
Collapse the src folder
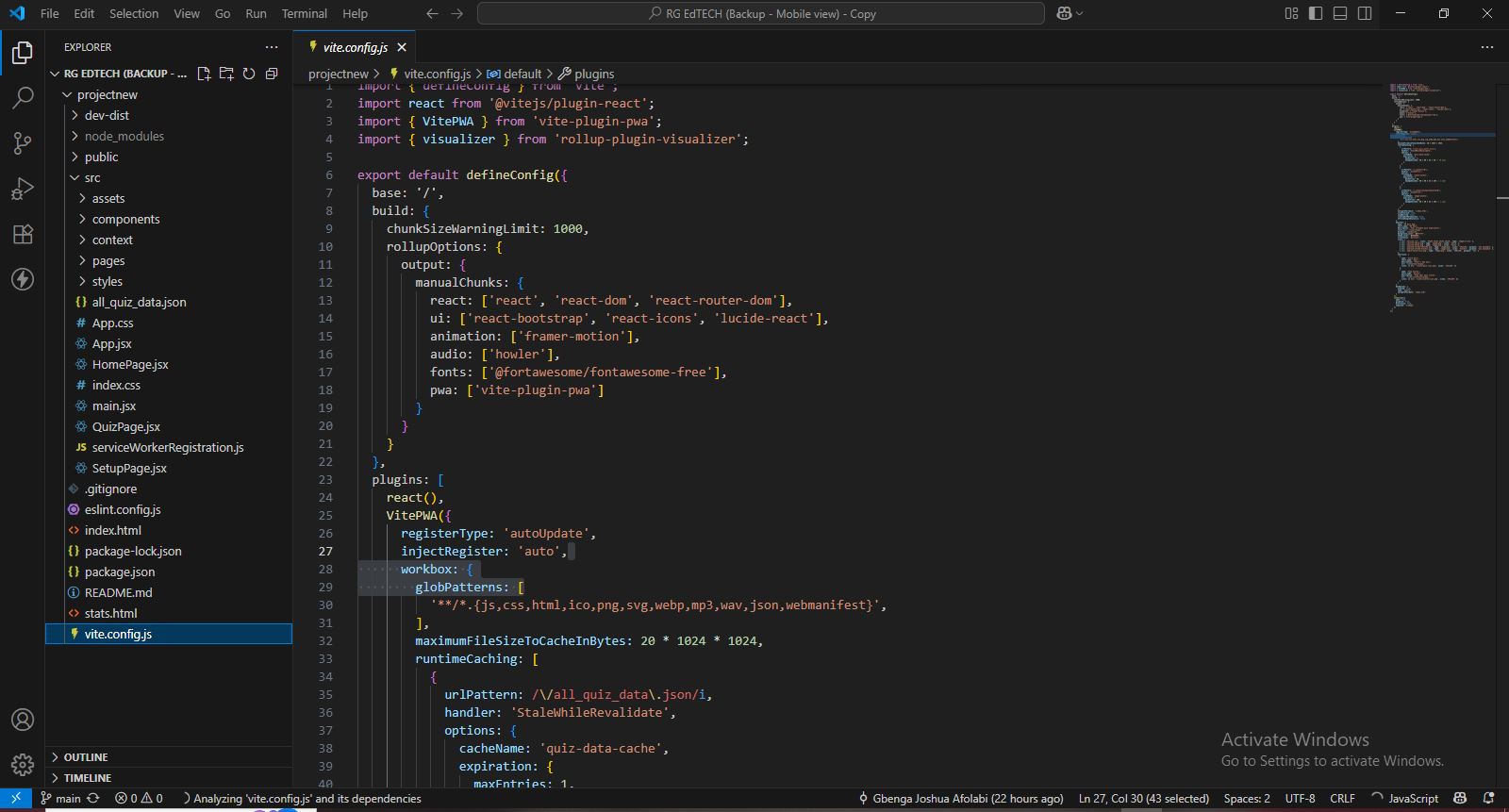(91, 177)
